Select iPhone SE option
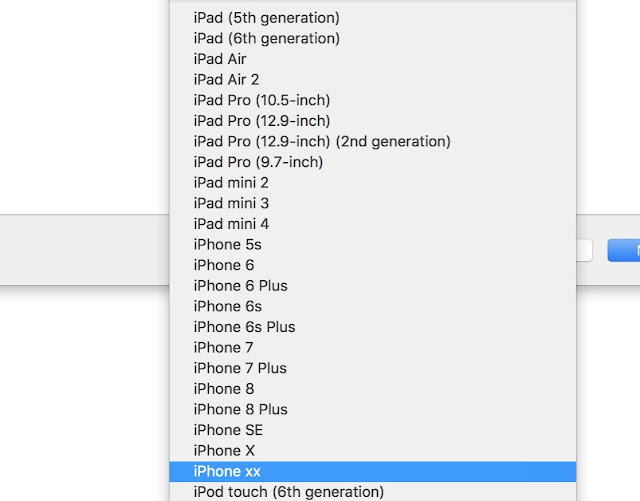The width and height of the screenshot is (640, 501). 372,430
